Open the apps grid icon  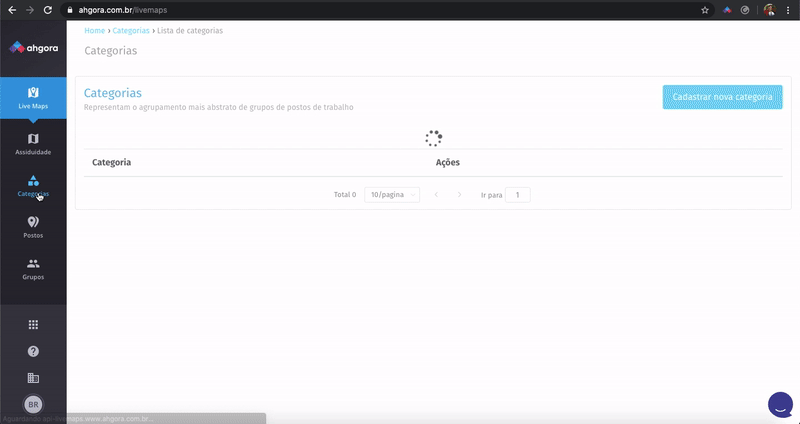(x=33, y=325)
